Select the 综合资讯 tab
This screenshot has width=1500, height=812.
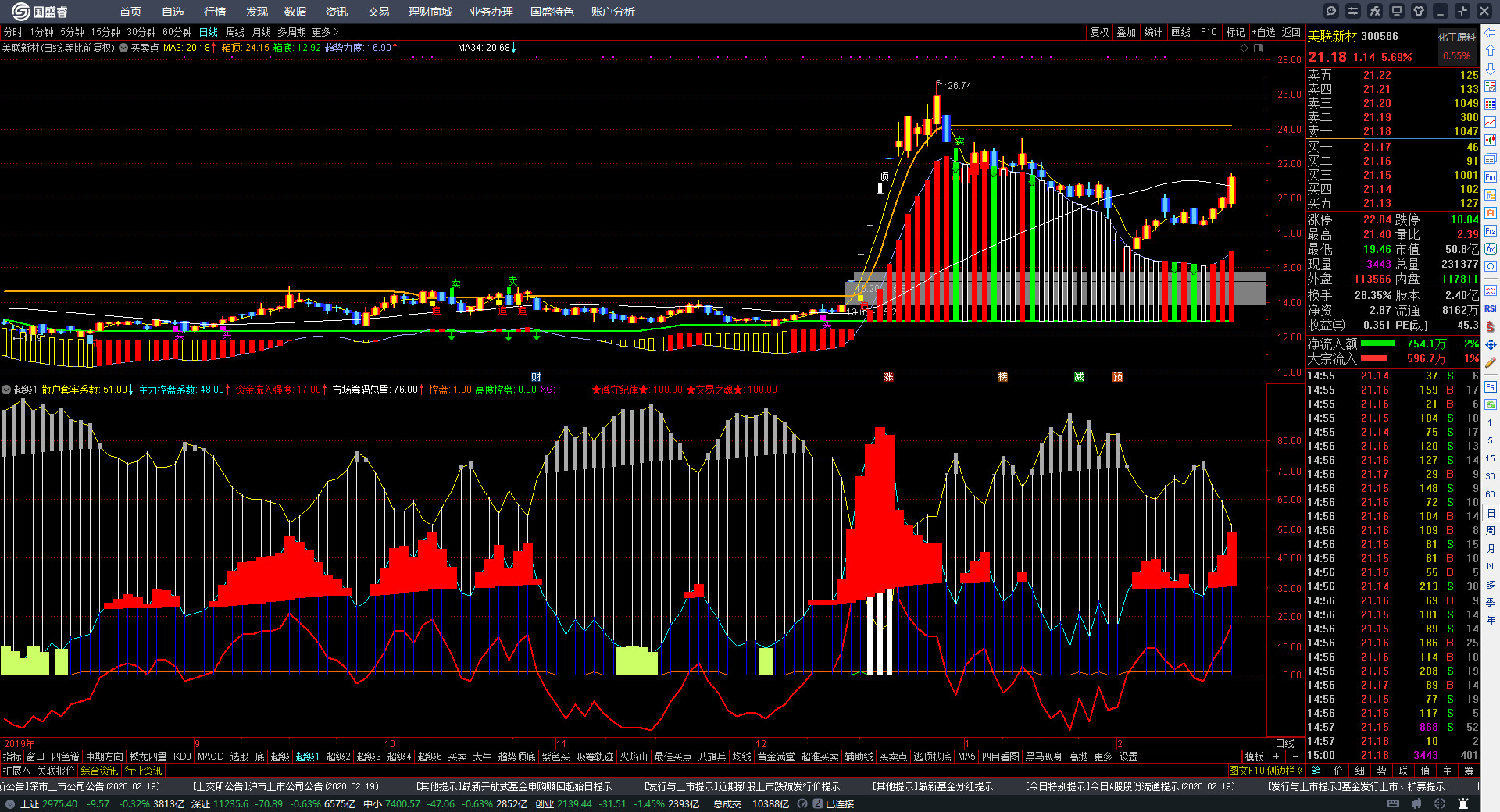point(99,771)
